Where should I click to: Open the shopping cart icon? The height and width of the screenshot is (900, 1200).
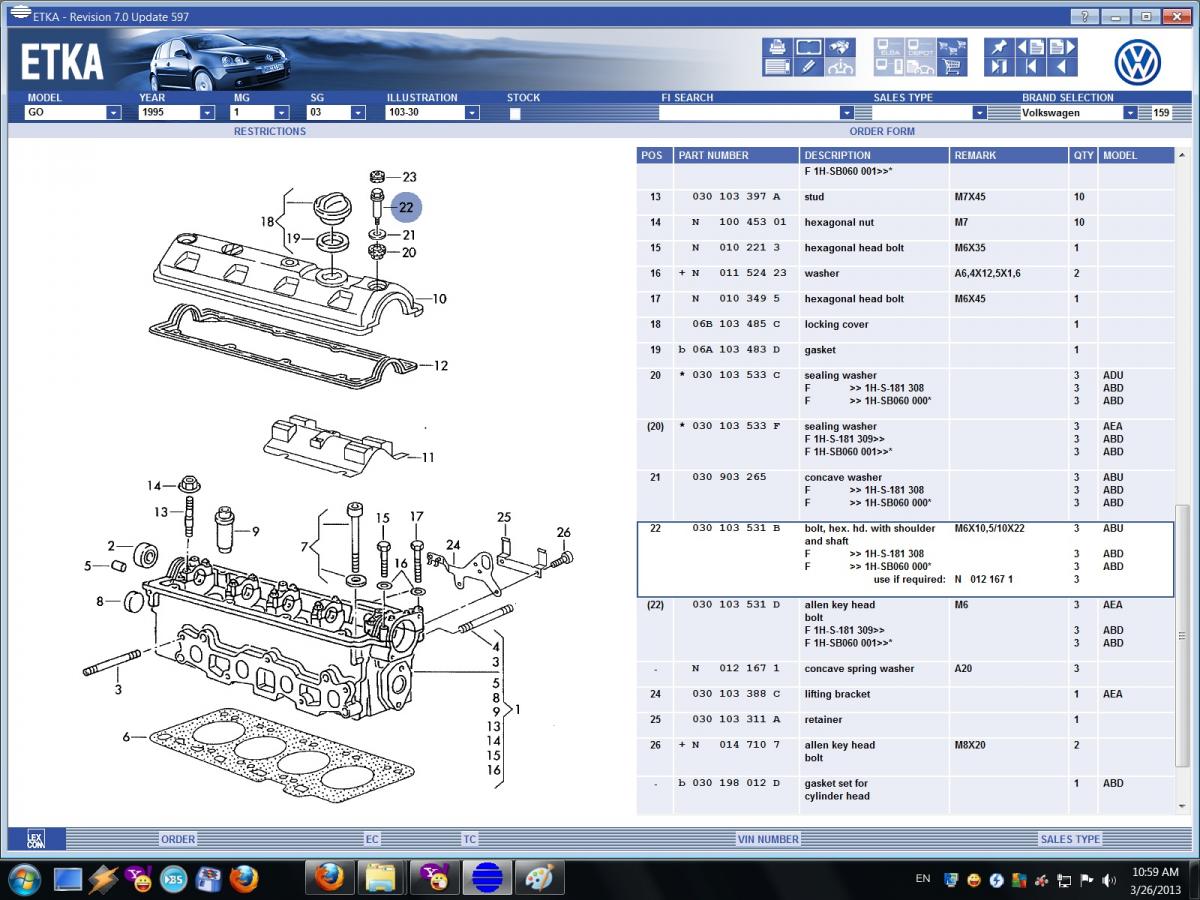[x=952, y=68]
